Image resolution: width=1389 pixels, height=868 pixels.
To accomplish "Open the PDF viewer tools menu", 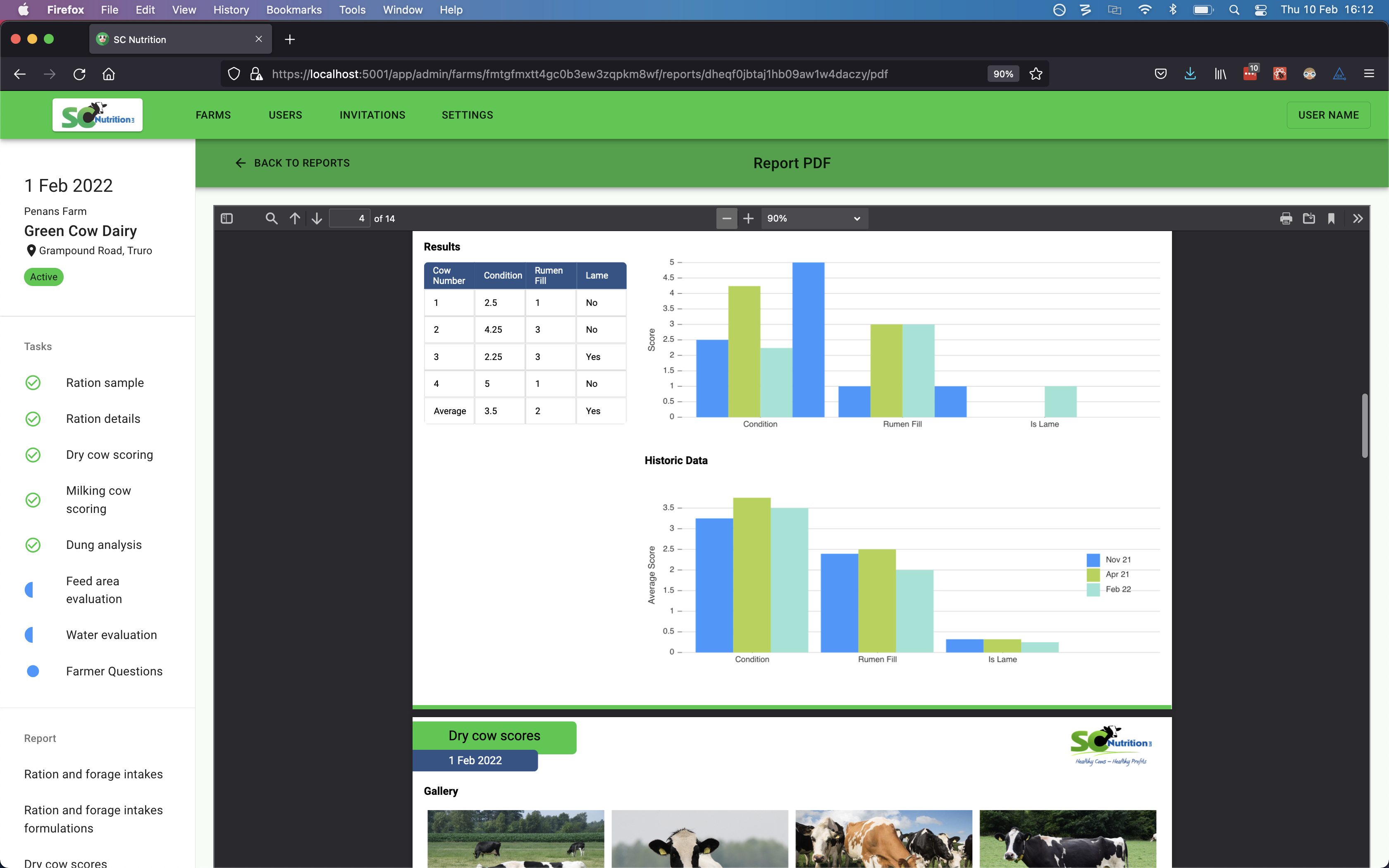I will (x=1358, y=219).
